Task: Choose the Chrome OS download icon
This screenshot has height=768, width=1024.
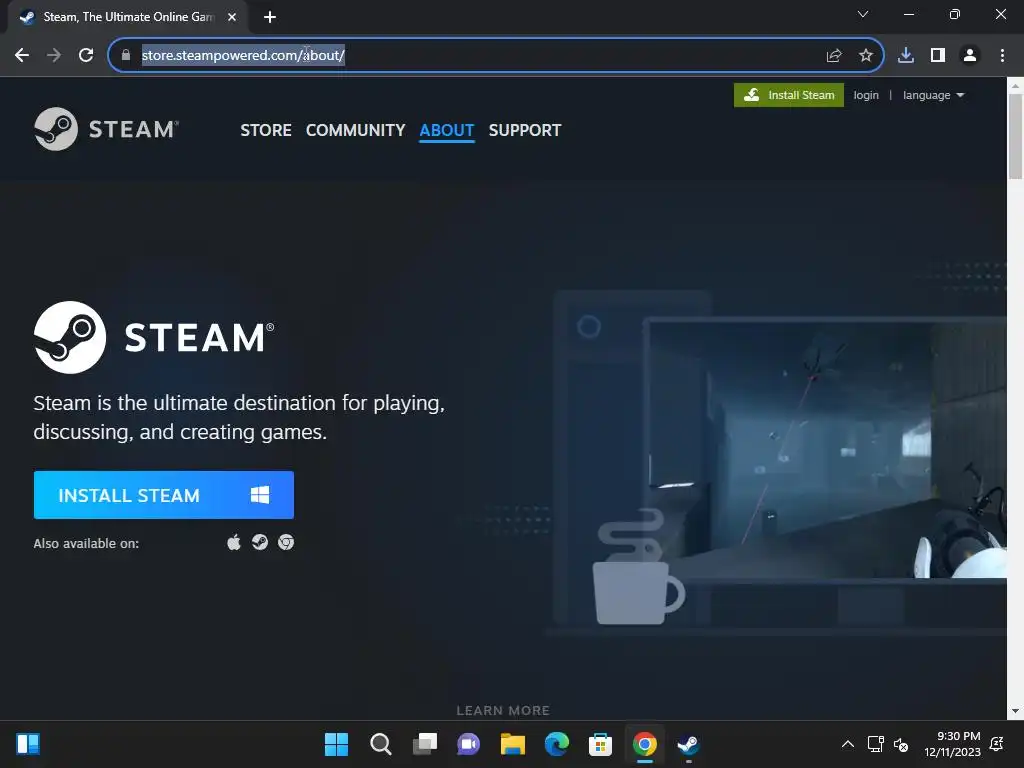Action: tap(286, 542)
